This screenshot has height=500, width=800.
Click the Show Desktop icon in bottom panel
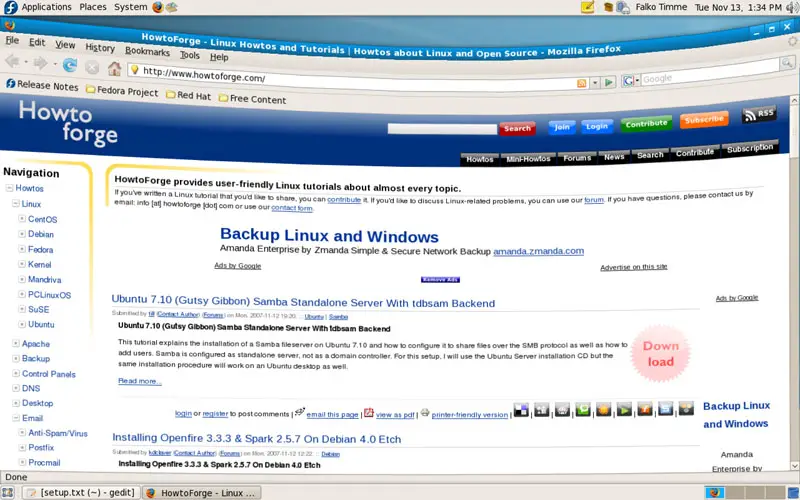coord(7,492)
